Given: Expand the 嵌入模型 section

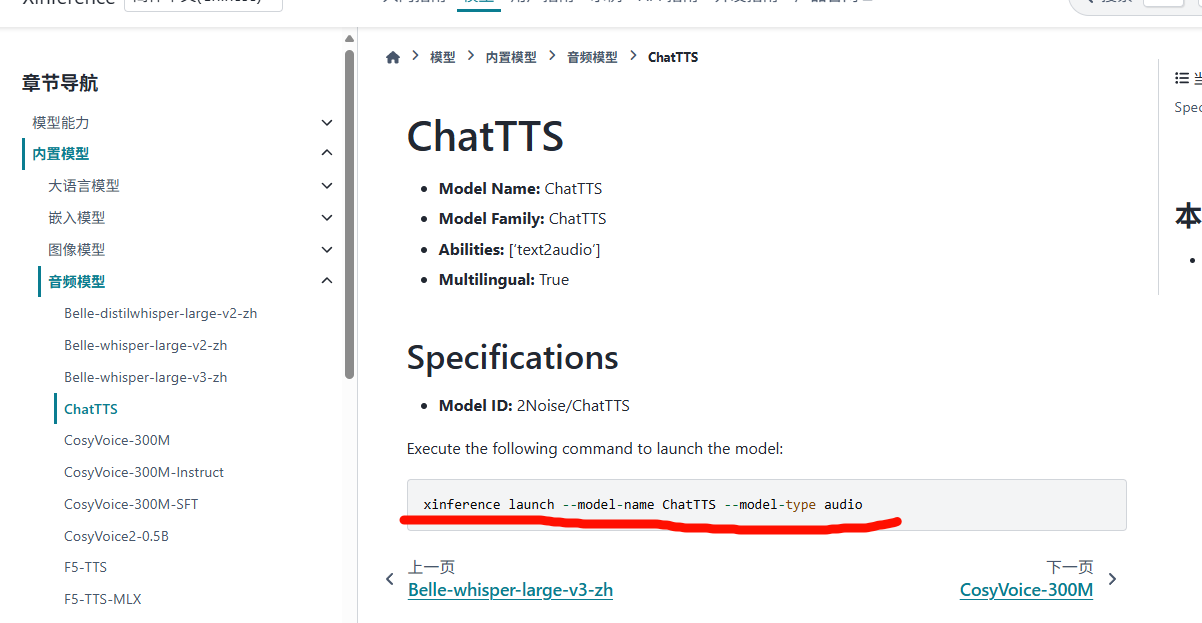Looking at the screenshot, I should (x=326, y=217).
